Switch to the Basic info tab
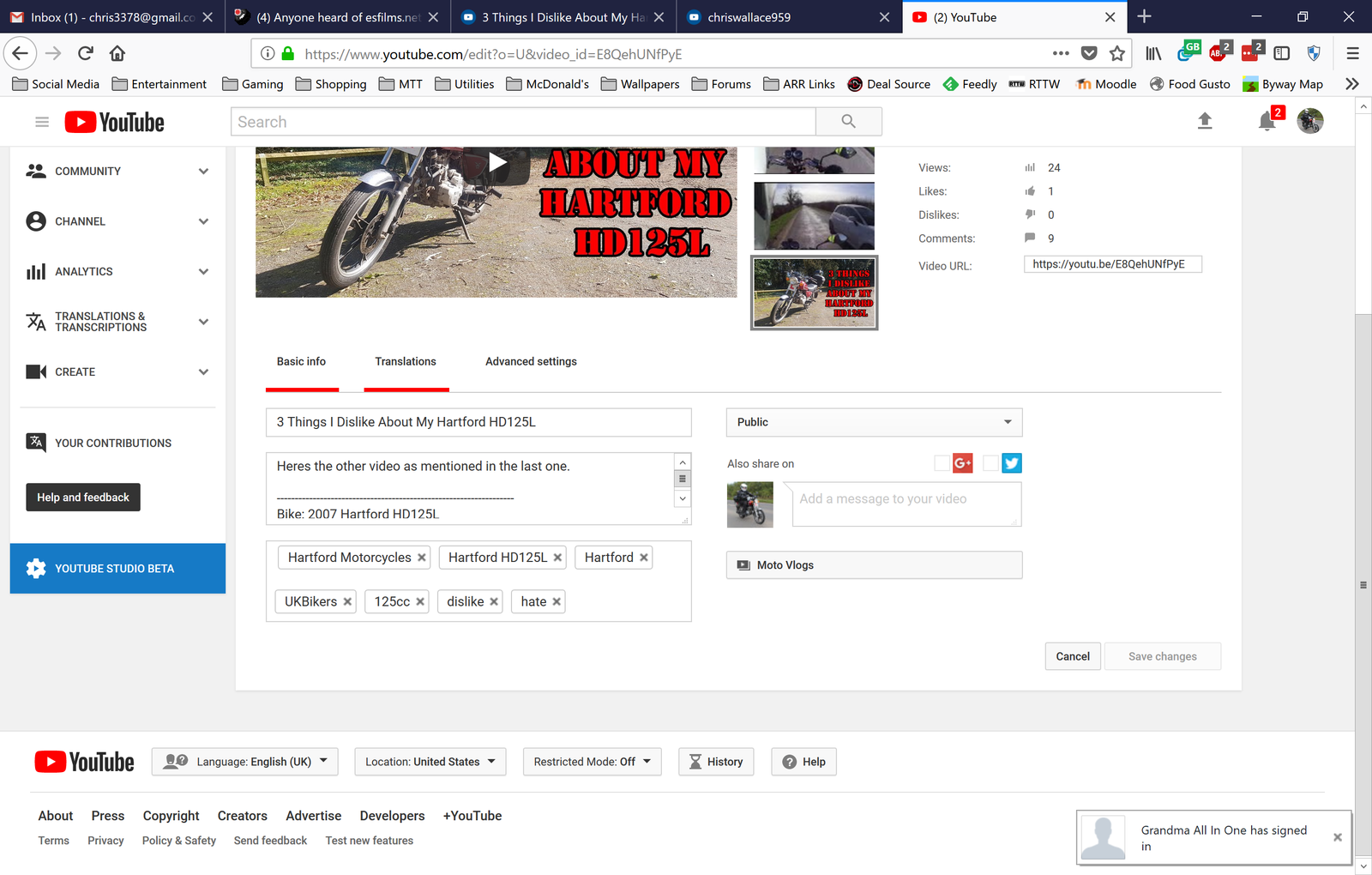Screen dimensions: 1372x875 pos(302,362)
